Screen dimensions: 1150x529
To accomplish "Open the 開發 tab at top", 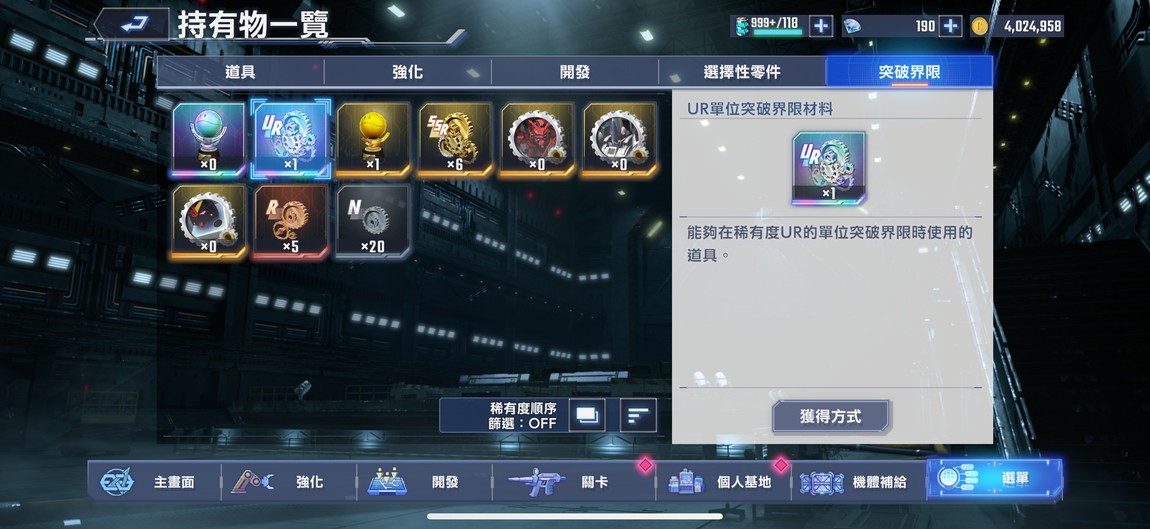I will tap(574, 72).
